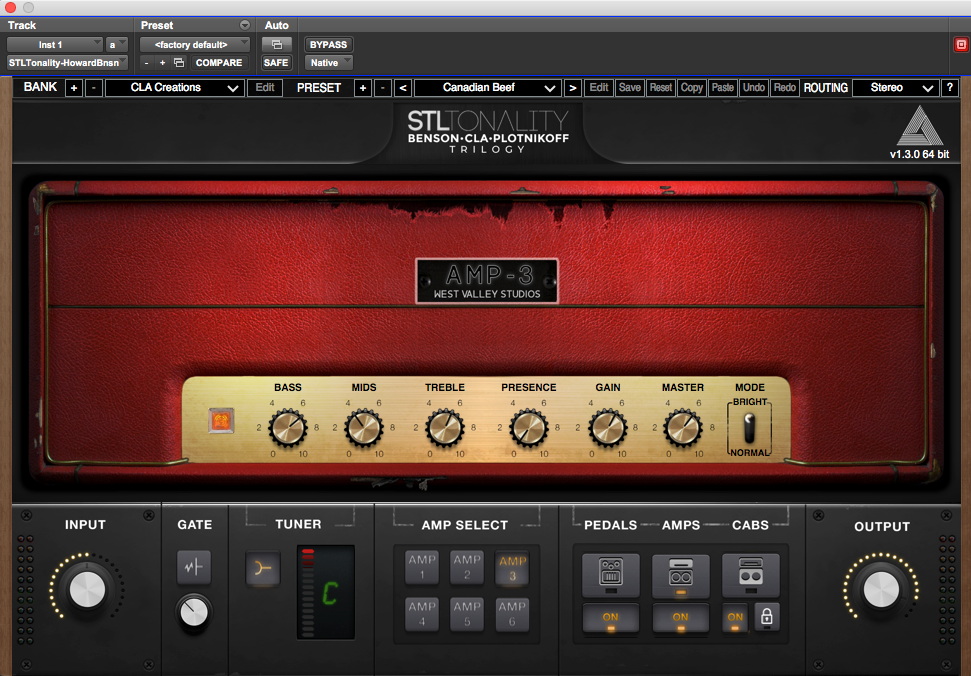Open the Stereo routing dropdown
Image resolution: width=971 pixels, height=676 pixels.
pyautogui.click(x=895, y=88)
